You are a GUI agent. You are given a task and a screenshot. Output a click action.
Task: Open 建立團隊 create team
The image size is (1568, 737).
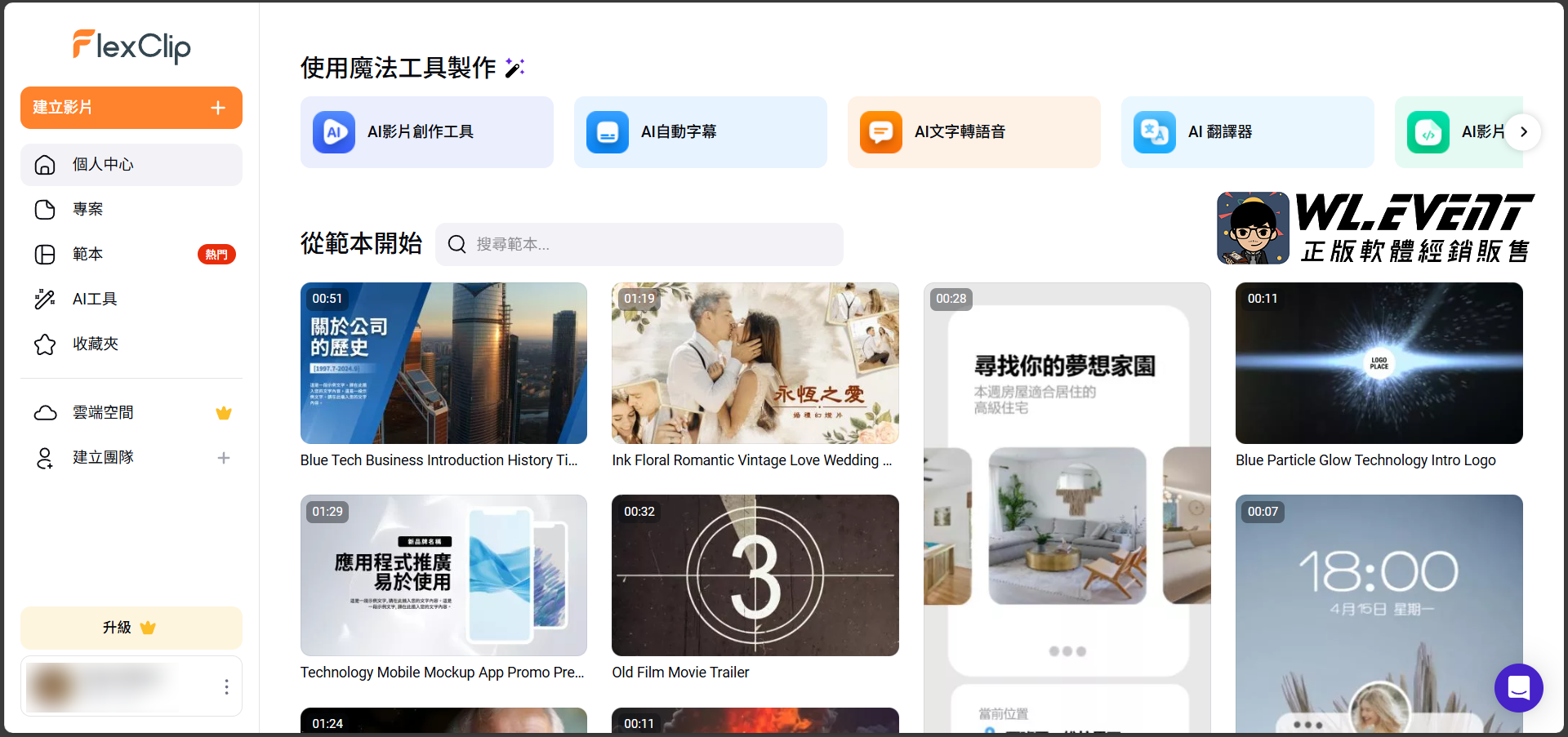(131, 458)
